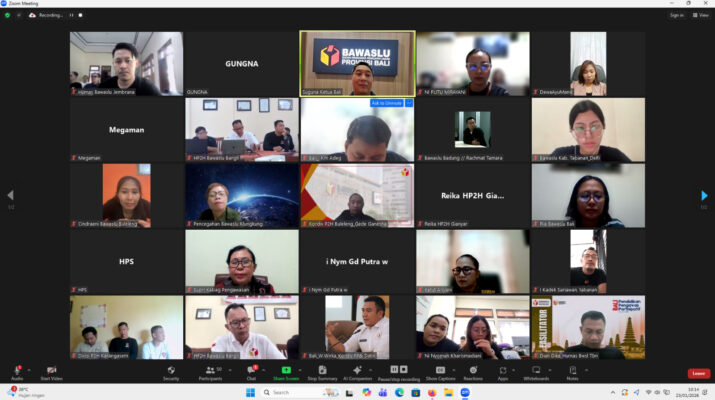Go to next page of participants
This screenshot has height=400, width=715.
pos(705,195)
